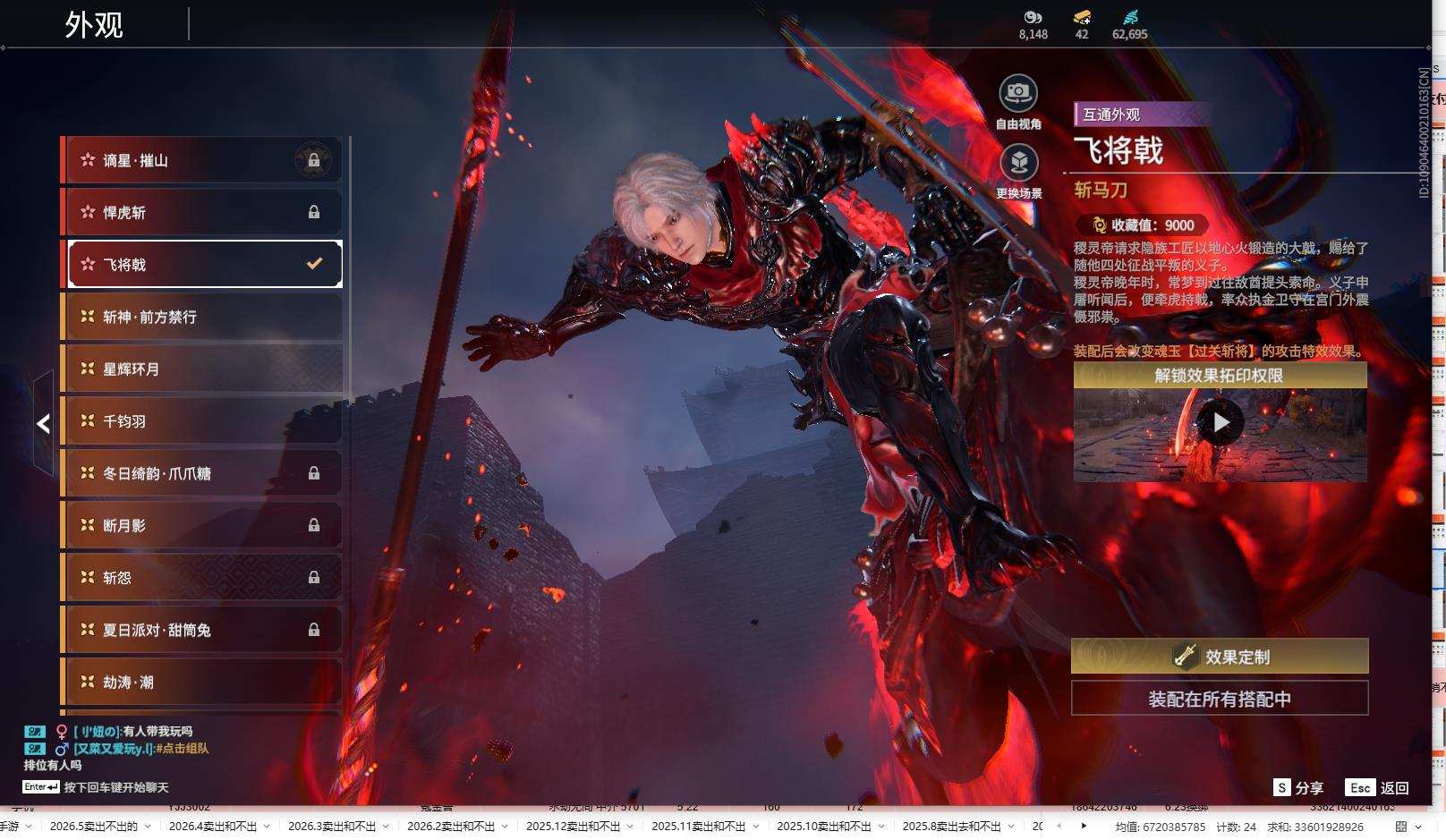Open dropdown arrow on 2025.11卖出和不出 tab

756,827
